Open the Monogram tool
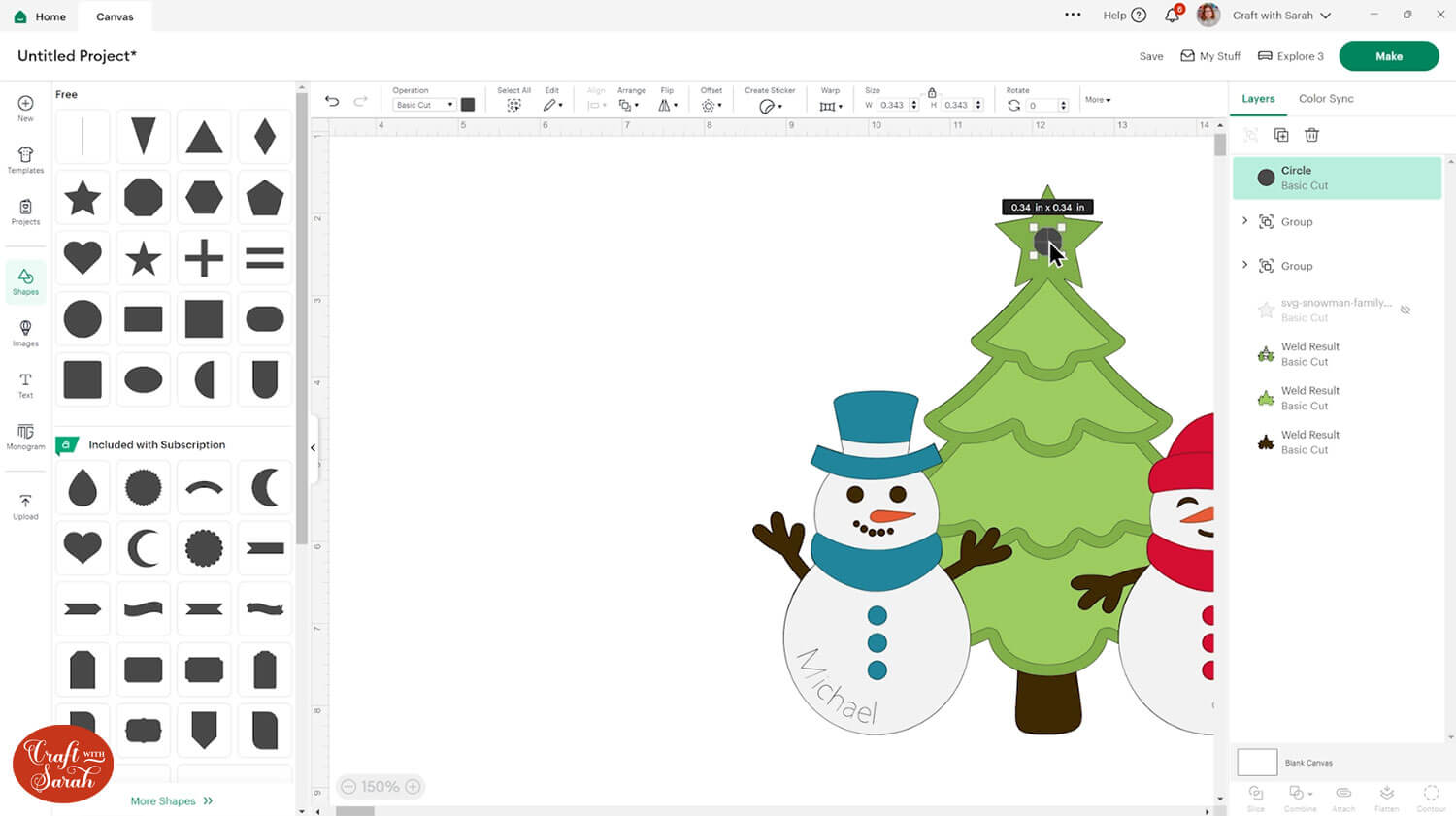Image resolution: width=1456 pixels, height=816 pixels. [25, 437]
